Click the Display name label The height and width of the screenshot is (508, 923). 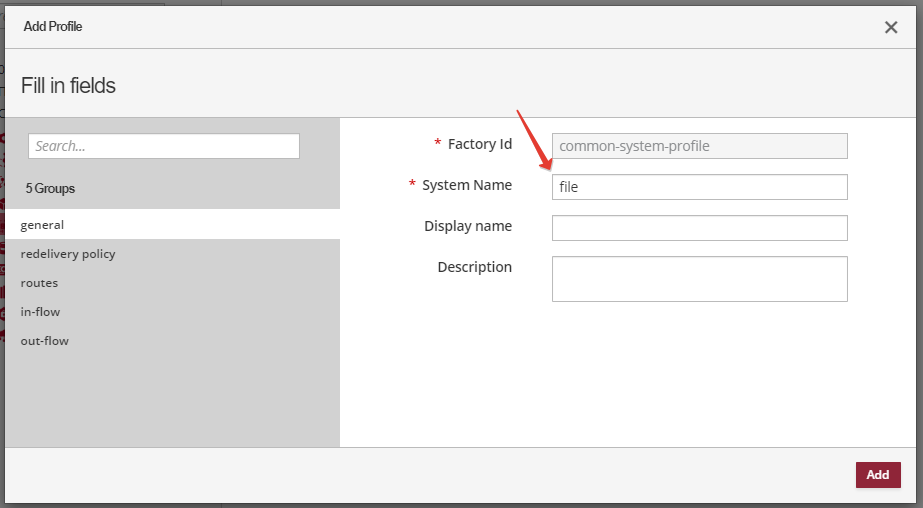pos(467,226)
